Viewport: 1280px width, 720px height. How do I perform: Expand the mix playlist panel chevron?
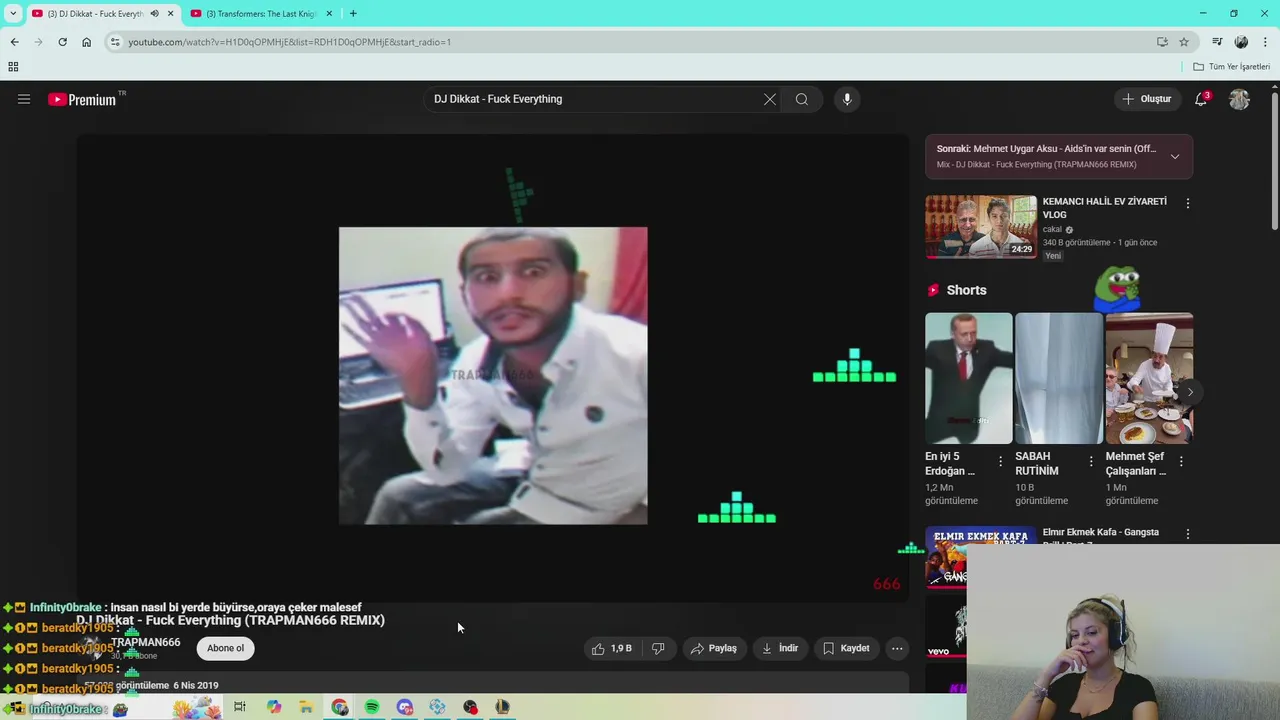[1175, 156]
